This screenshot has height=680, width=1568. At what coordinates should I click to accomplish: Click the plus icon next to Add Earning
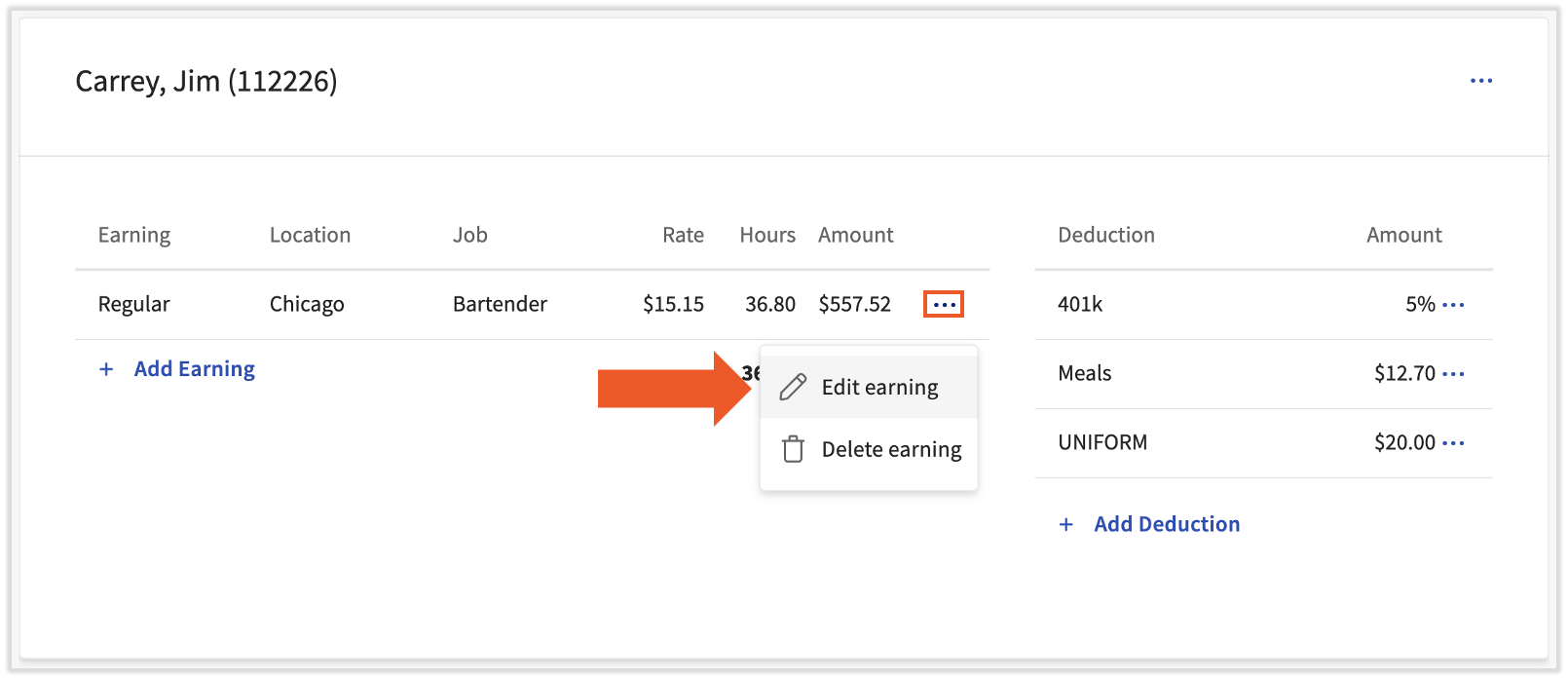click(x=106, y=369)
